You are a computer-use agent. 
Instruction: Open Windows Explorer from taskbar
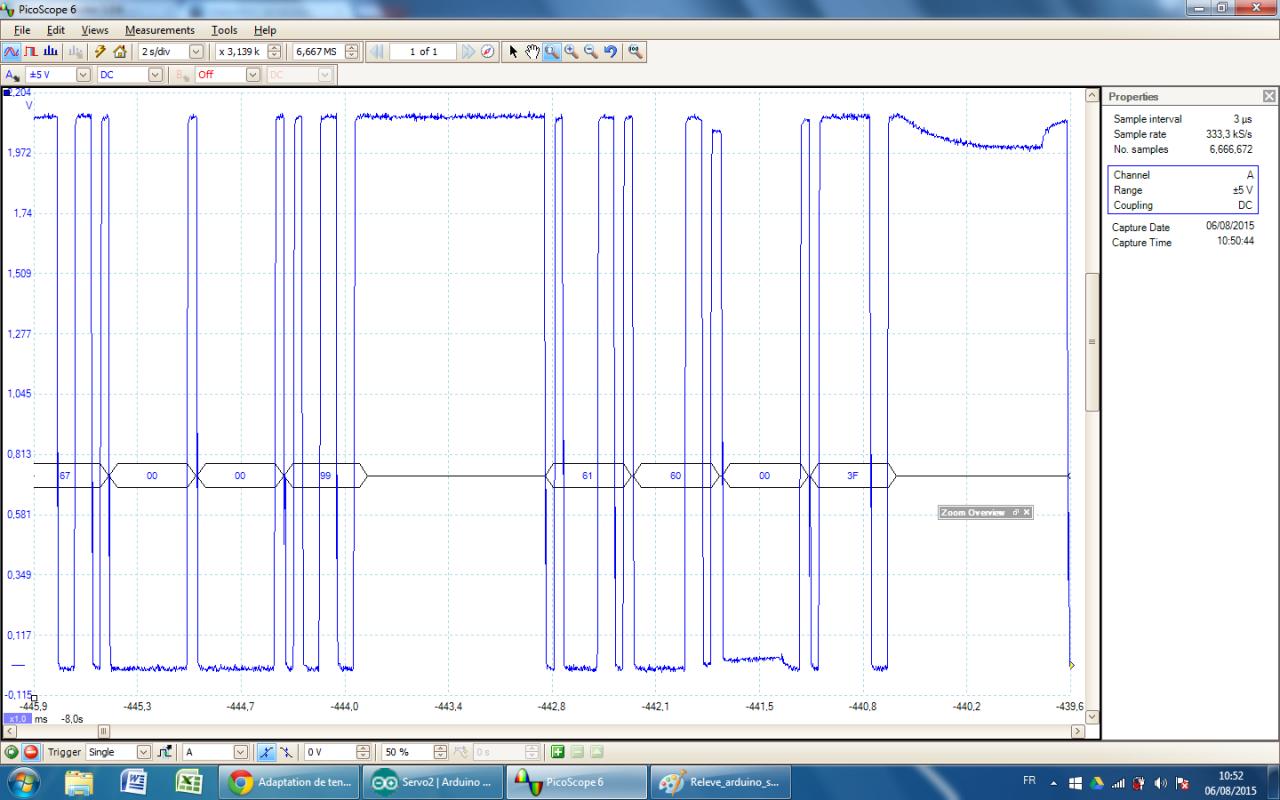click(80, 782)
